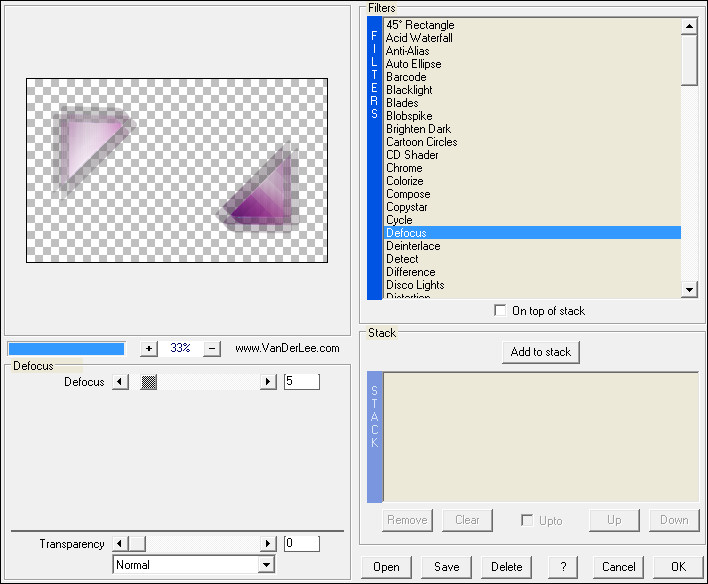708x584 pixels.
Task: Toggle the Upto checkbox
Action: 526,520
